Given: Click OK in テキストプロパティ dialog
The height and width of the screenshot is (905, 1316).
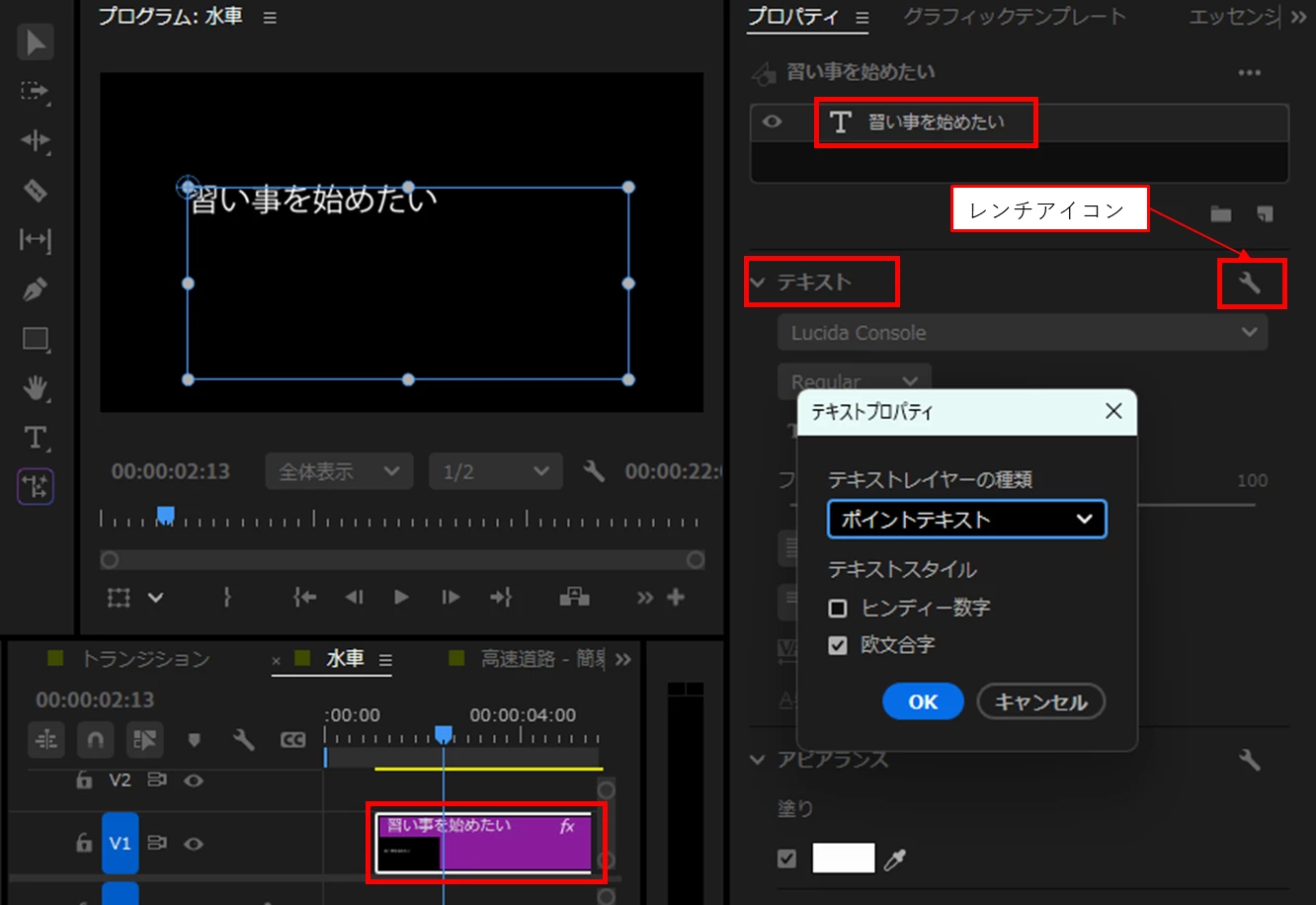Looking at the screenshot, I should tap(923, 701).
